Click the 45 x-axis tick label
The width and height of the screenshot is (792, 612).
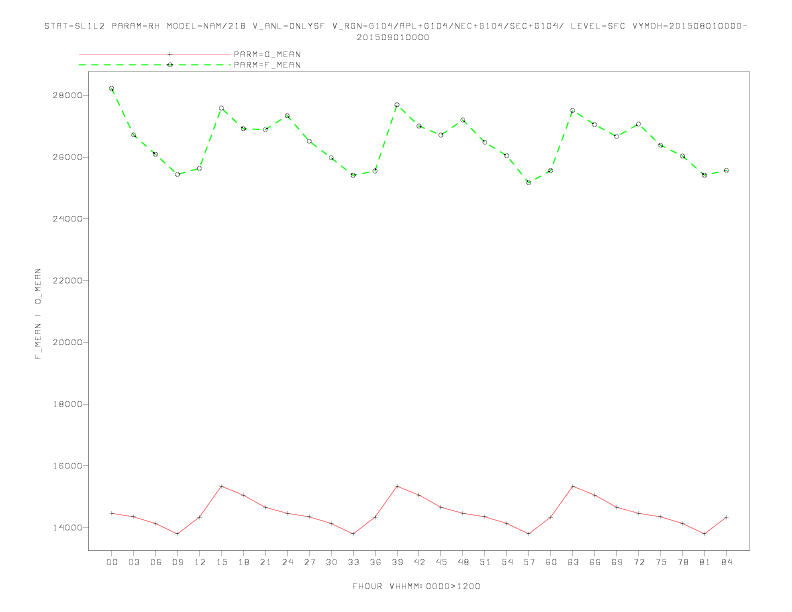[441, 562]
